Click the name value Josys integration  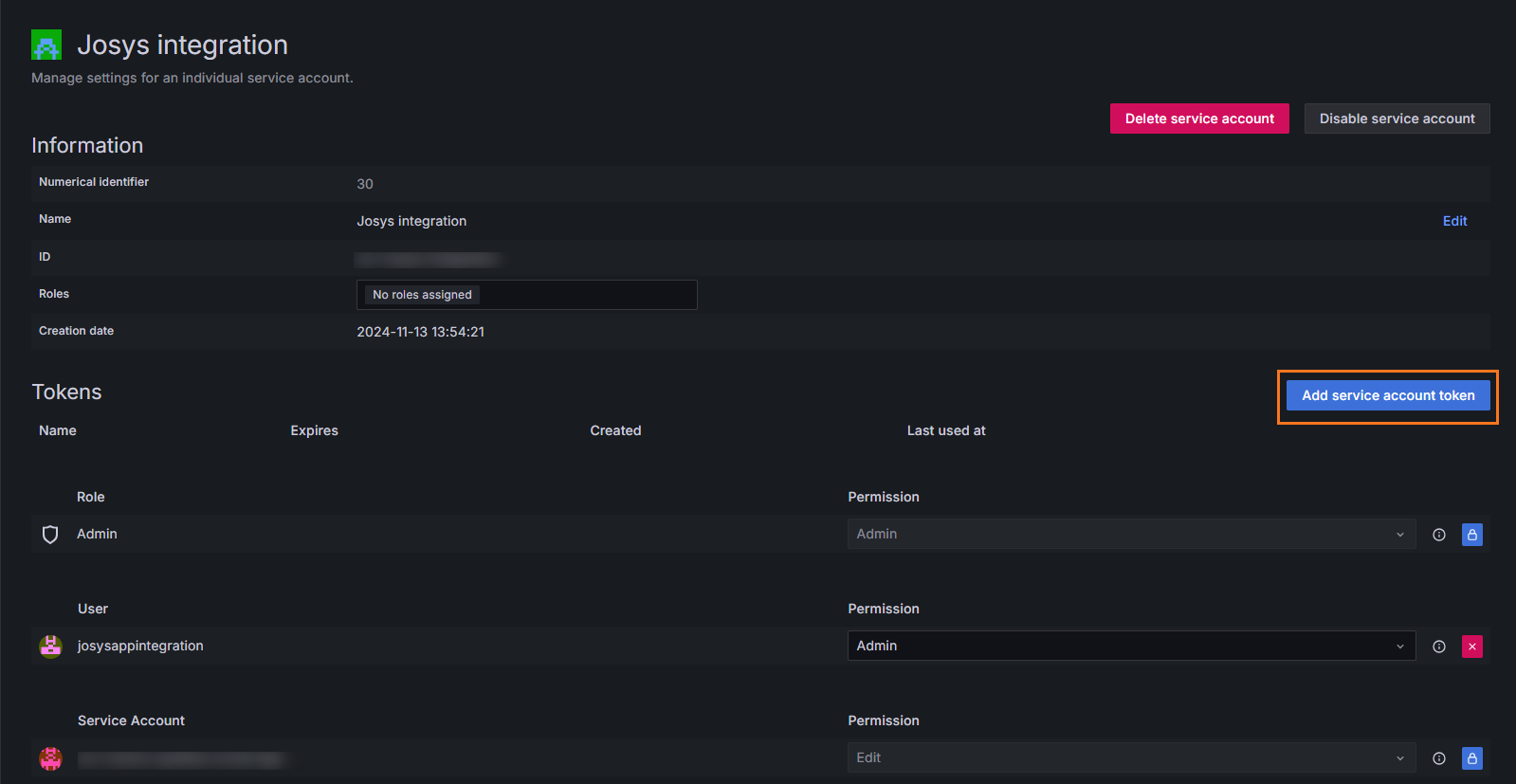(x=411, y=221)
